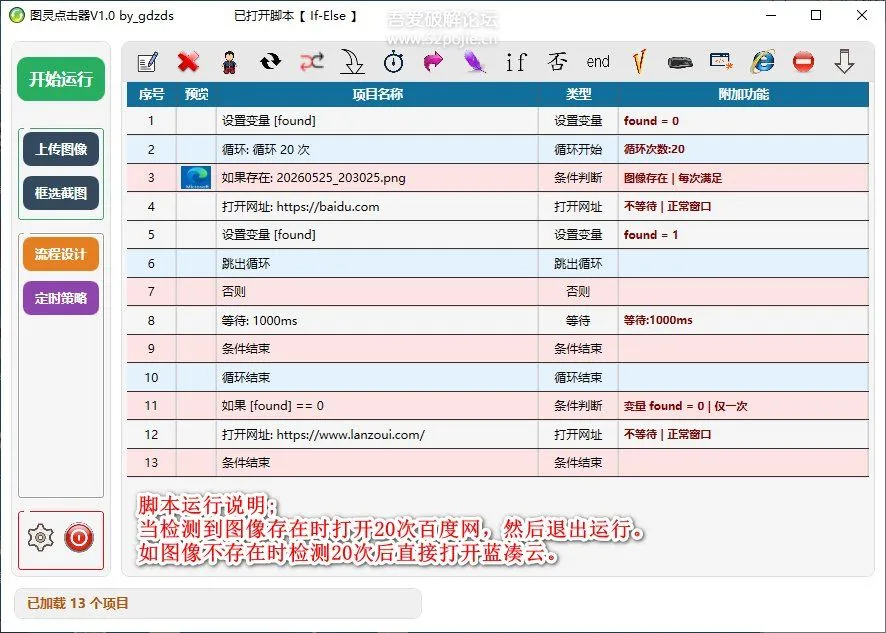Click the Internet Explorer open URL icon
Screen dimensions: 886x633
tap(762, 62)
